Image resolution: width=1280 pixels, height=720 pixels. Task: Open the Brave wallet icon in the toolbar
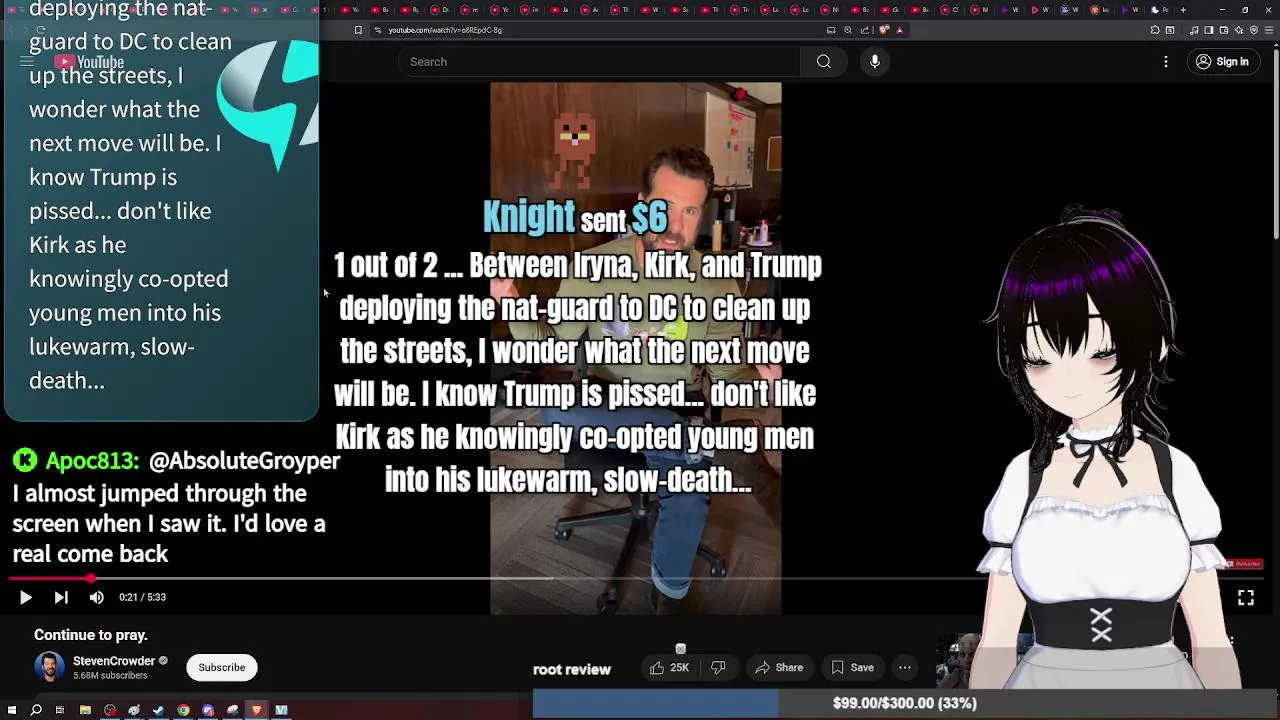pos(1224,30)
